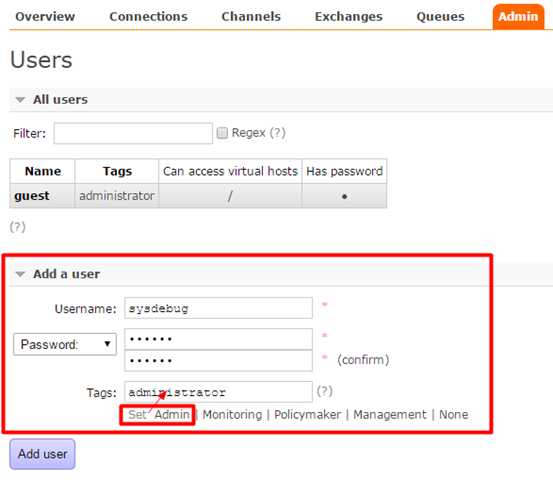Set the Management tag
Screen dimensions: 553x480
390,415
